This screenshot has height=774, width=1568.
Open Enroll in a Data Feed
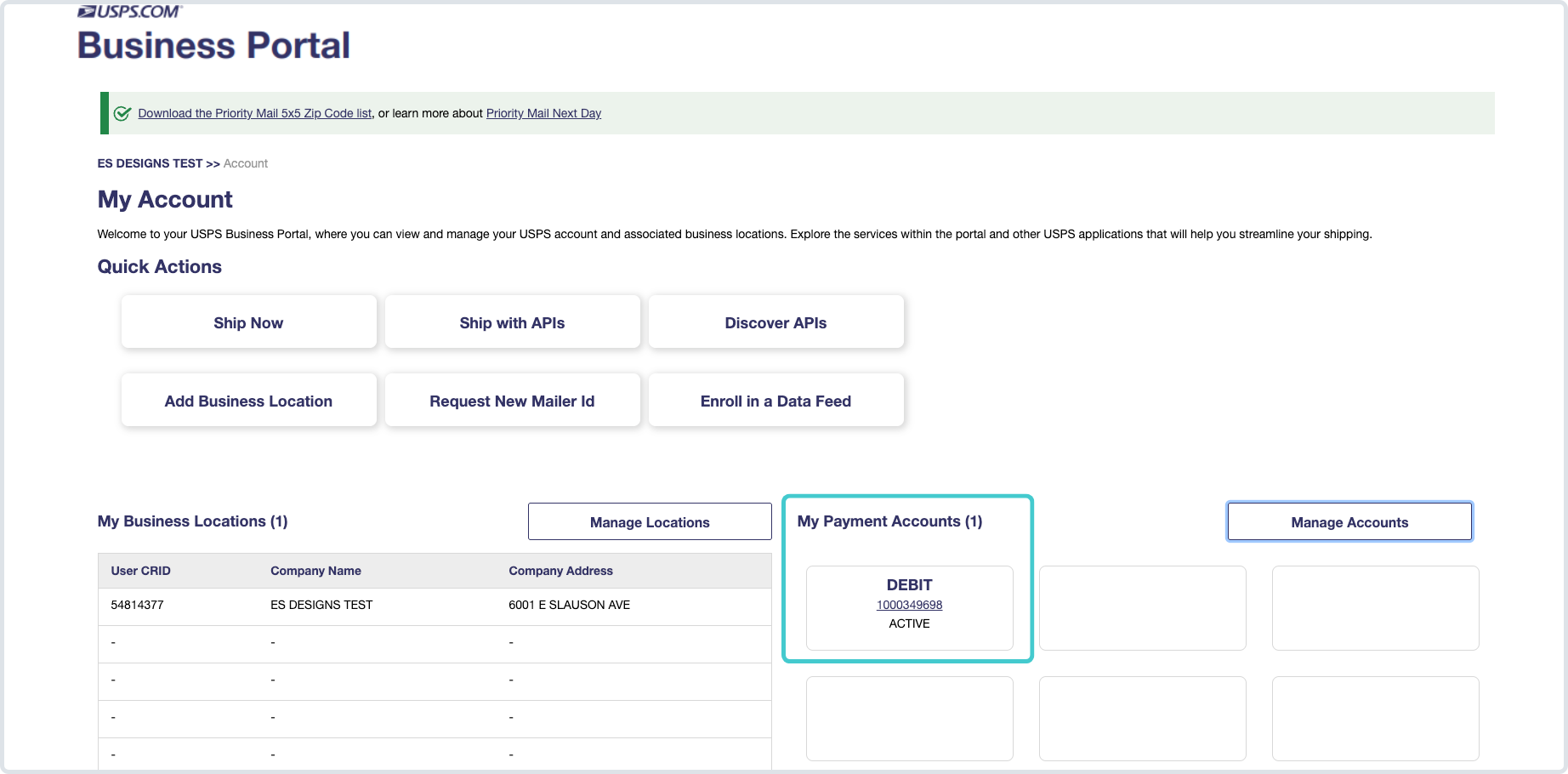(x=775, y=401)
